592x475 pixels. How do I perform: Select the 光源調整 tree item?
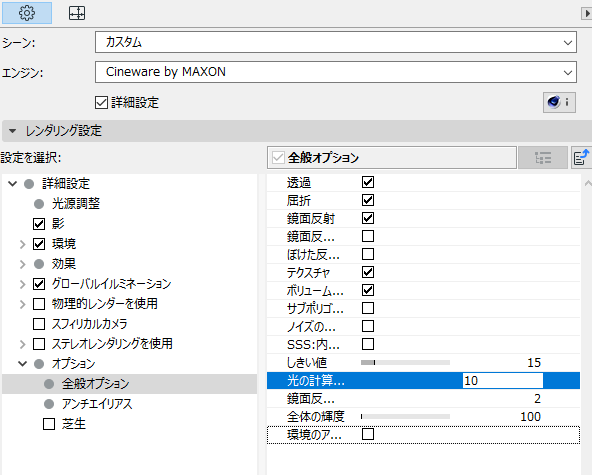[76, 204]
